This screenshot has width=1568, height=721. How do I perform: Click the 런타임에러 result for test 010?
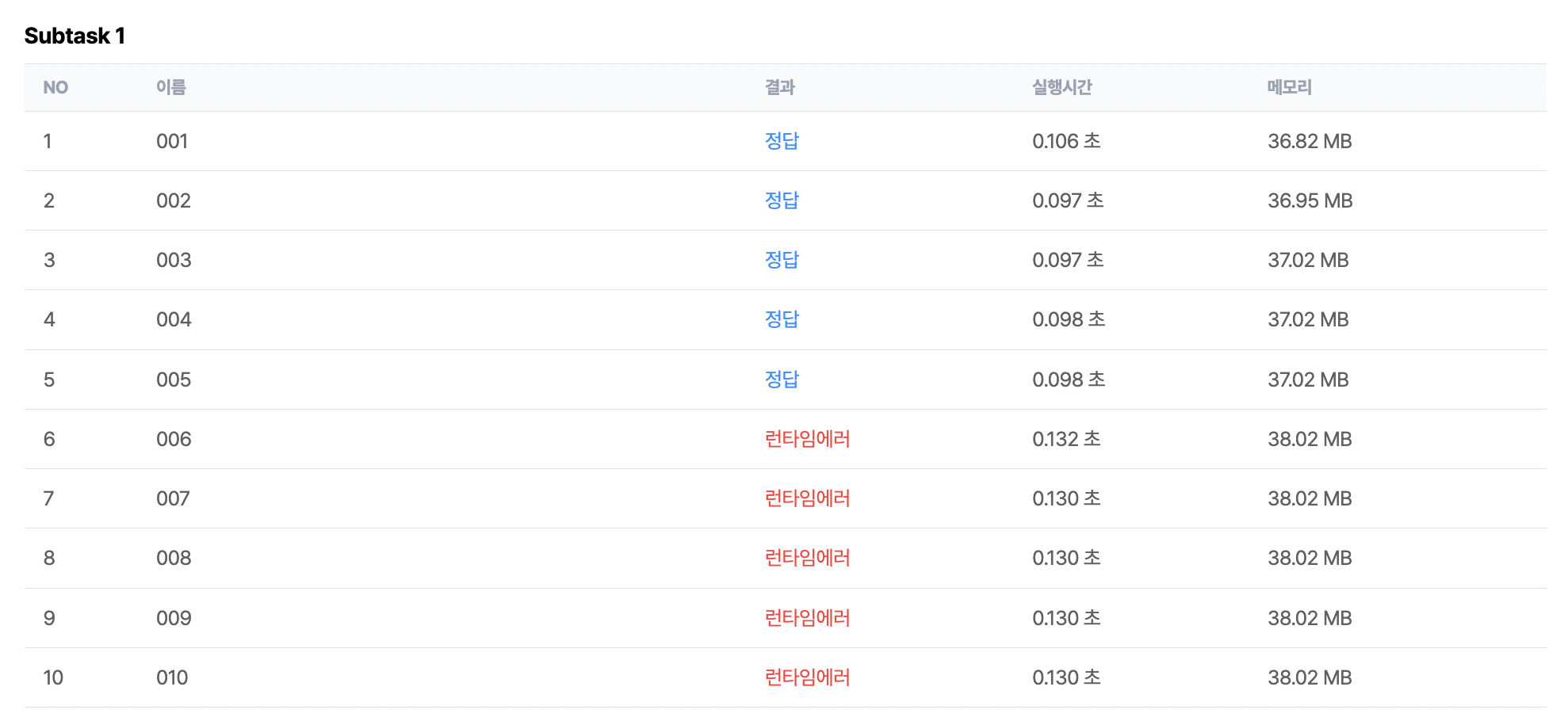pyautogui.click(x=807, y=677)
